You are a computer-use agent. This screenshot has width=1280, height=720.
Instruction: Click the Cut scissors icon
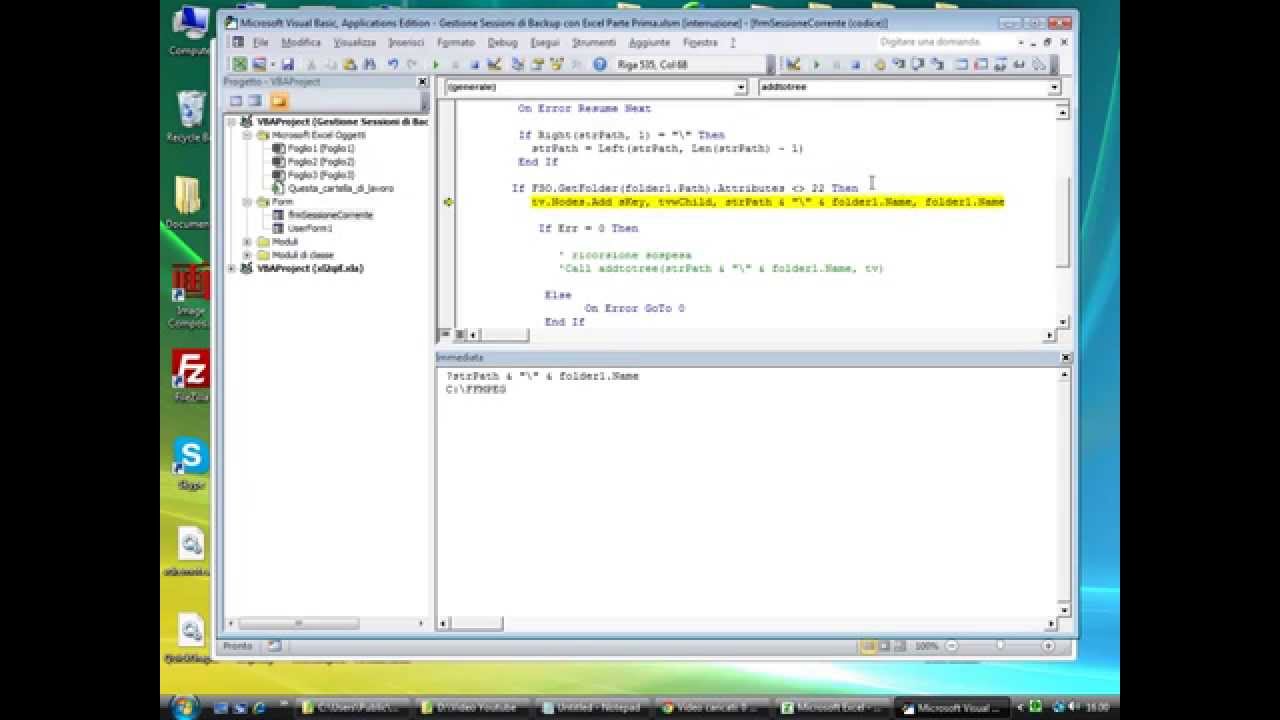(x=311, y=64)
